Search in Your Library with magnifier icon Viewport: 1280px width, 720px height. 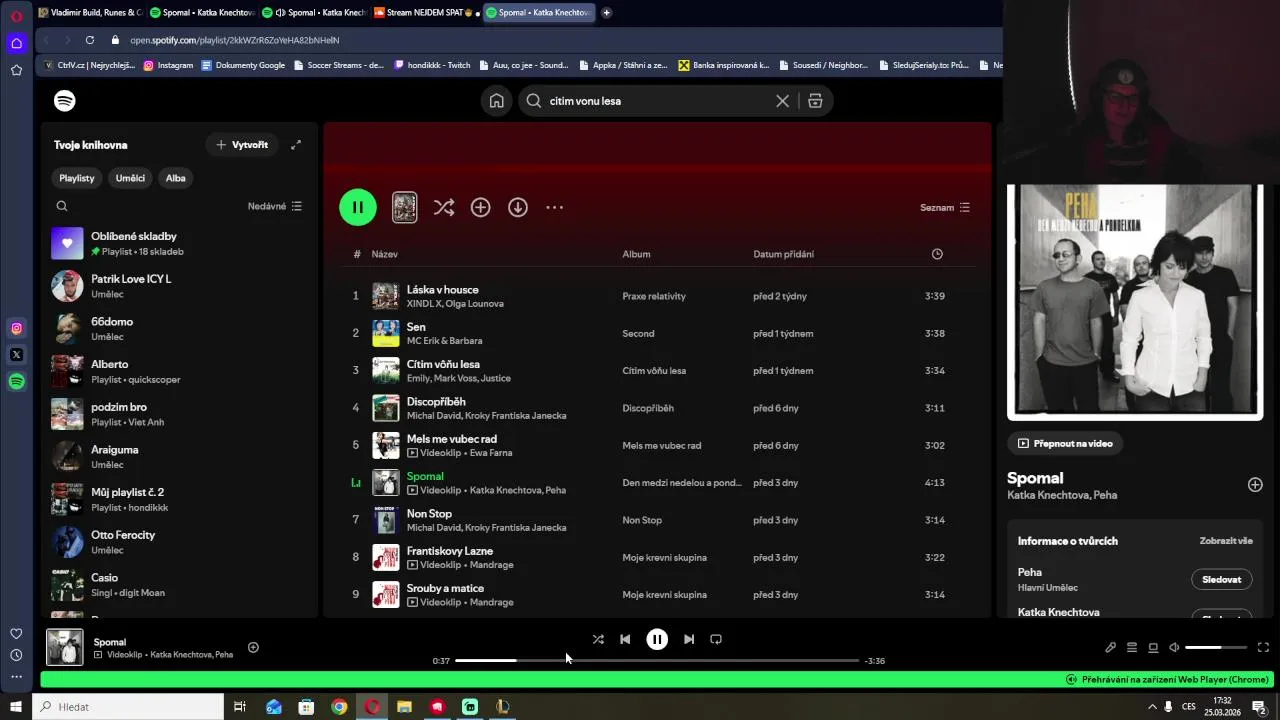click(x=62, y=206)
